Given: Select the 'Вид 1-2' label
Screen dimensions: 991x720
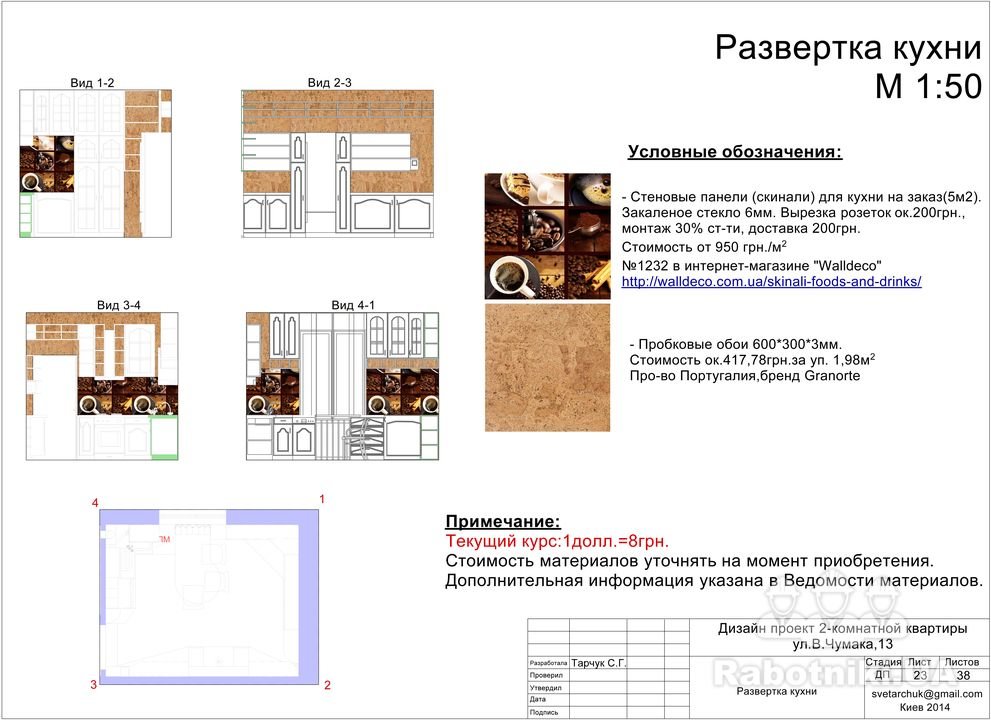Looking at the screenshot, I should click(92, 83).
